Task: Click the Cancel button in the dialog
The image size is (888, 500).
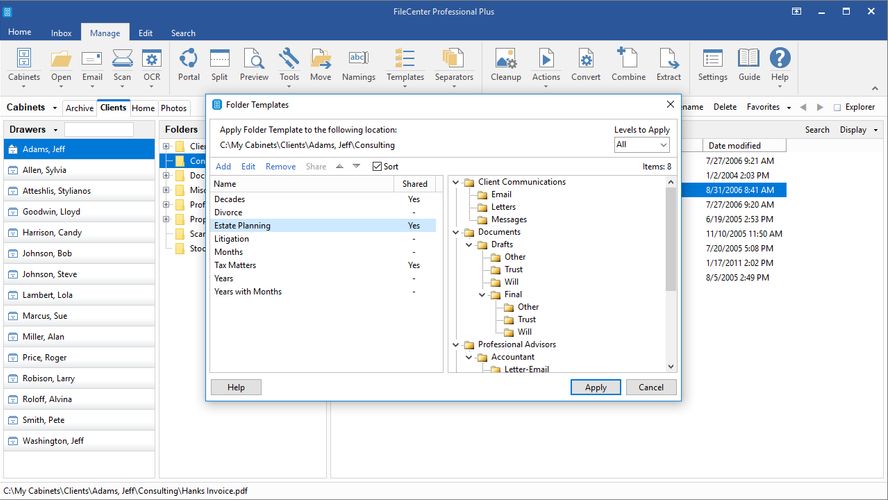Action: pos(651,387)
